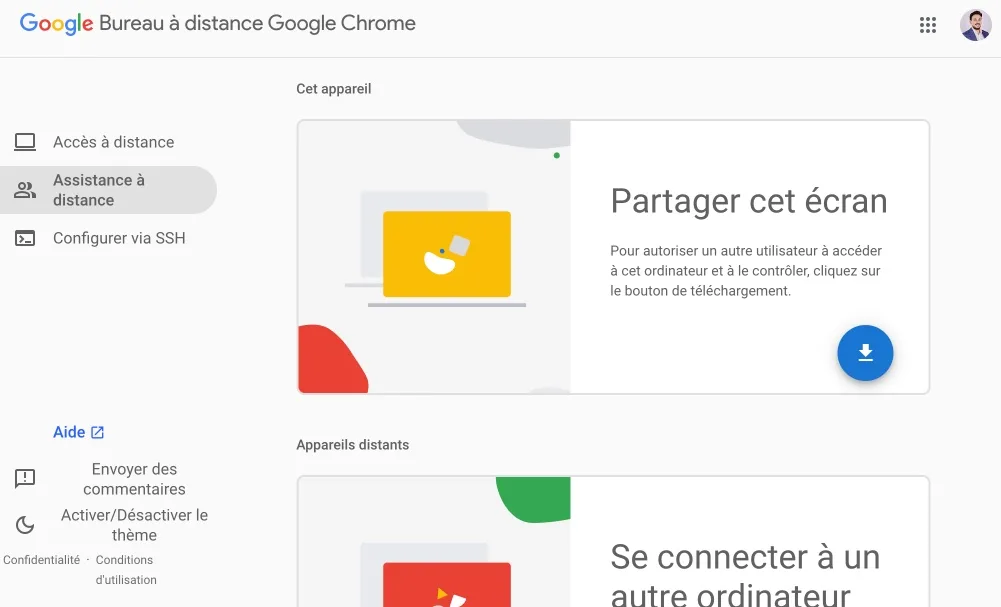1001x607 pixels.
Task: Click the blue download button
Action: point(865,353)
